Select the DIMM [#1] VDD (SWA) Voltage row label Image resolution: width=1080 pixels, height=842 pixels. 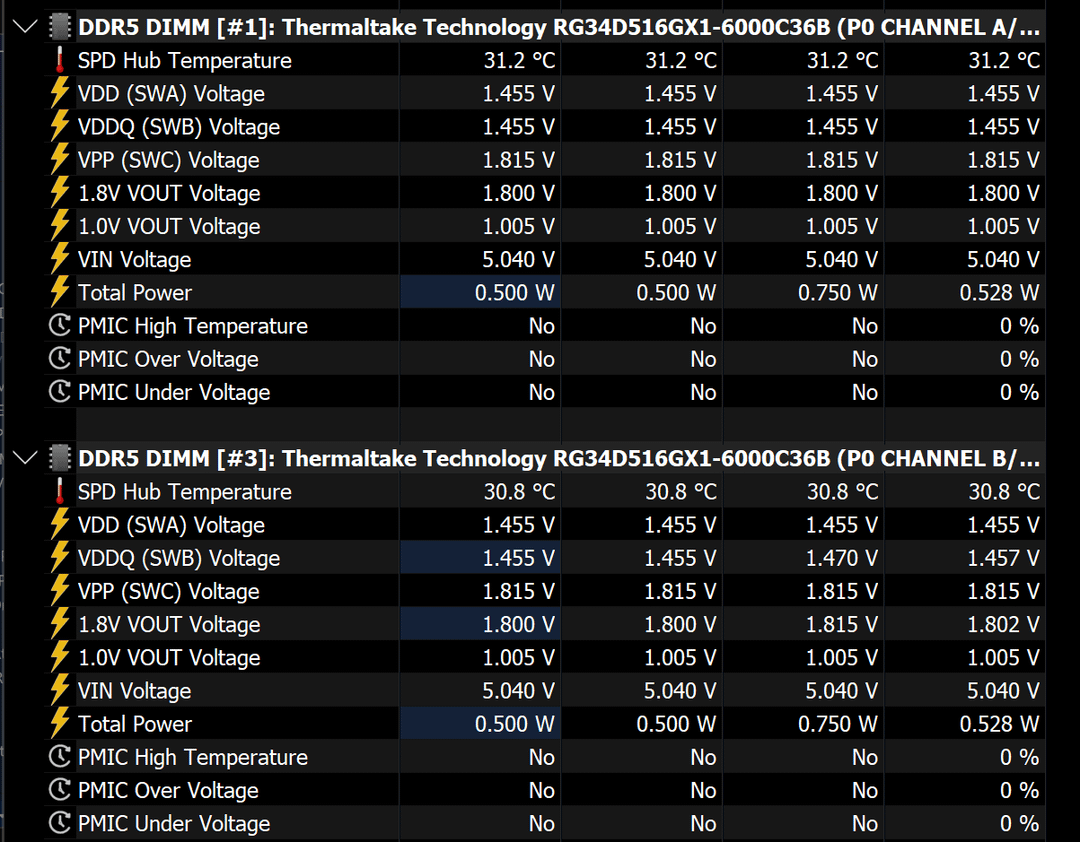click(171, 94)
